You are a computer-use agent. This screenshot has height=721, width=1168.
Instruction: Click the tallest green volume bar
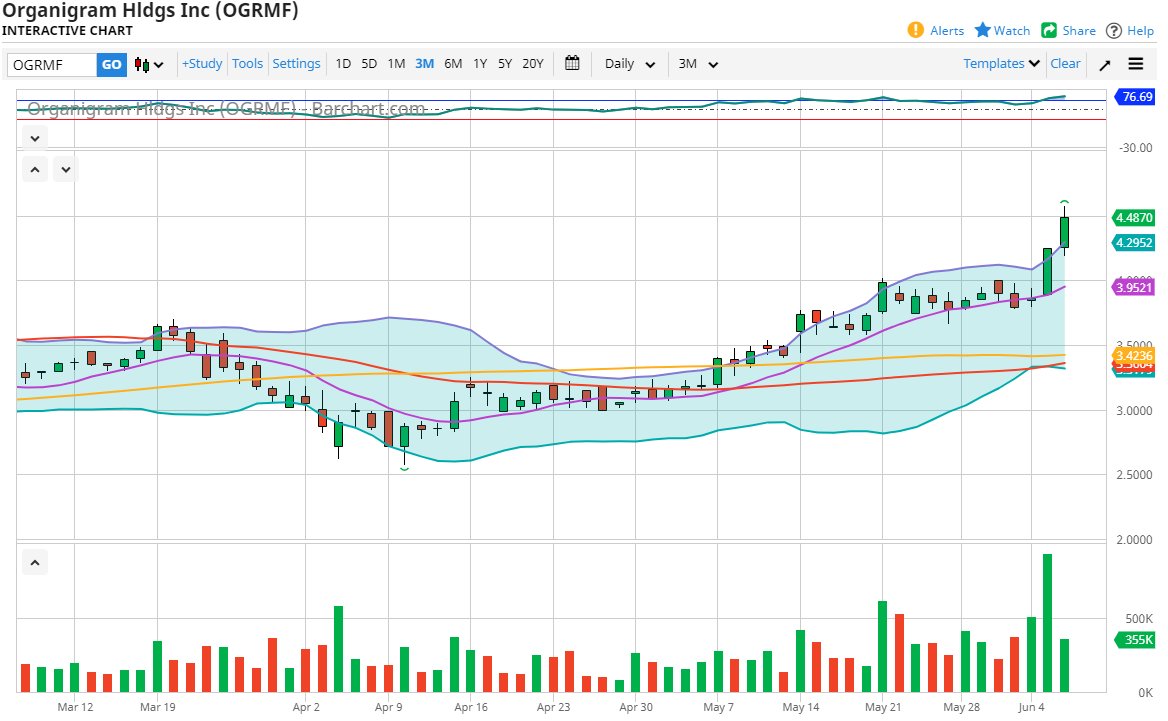click(1047, 623)
